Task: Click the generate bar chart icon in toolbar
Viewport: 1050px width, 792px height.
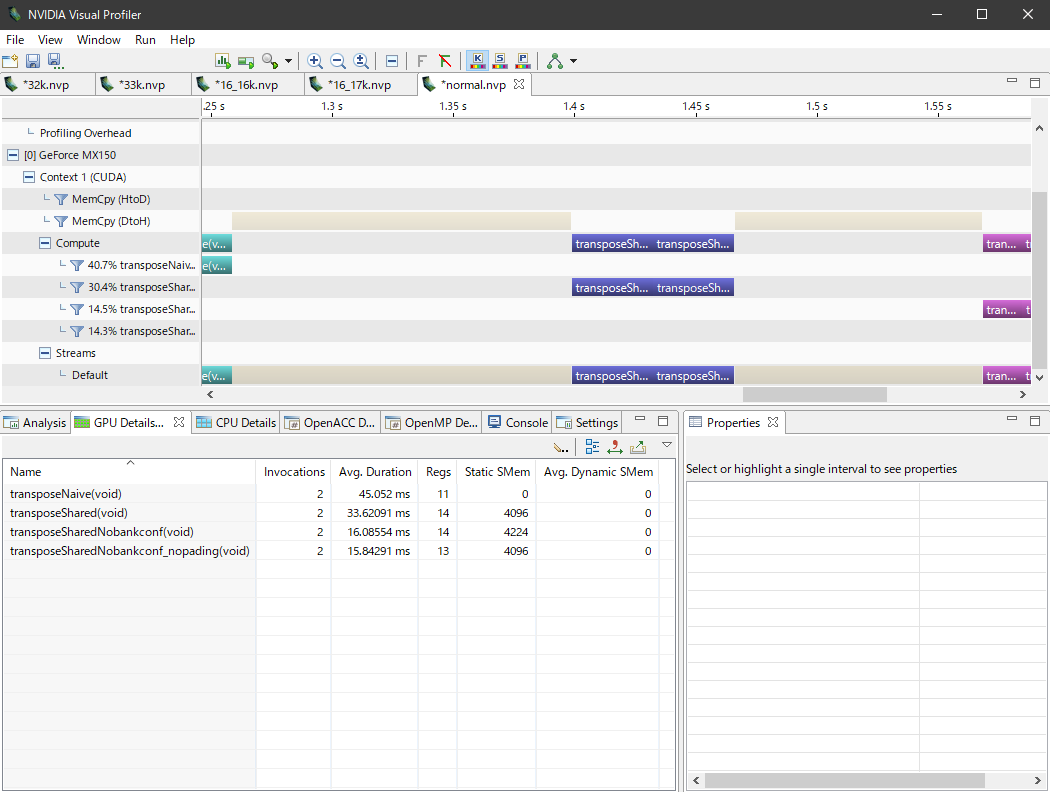Action: tap(222, 61)
